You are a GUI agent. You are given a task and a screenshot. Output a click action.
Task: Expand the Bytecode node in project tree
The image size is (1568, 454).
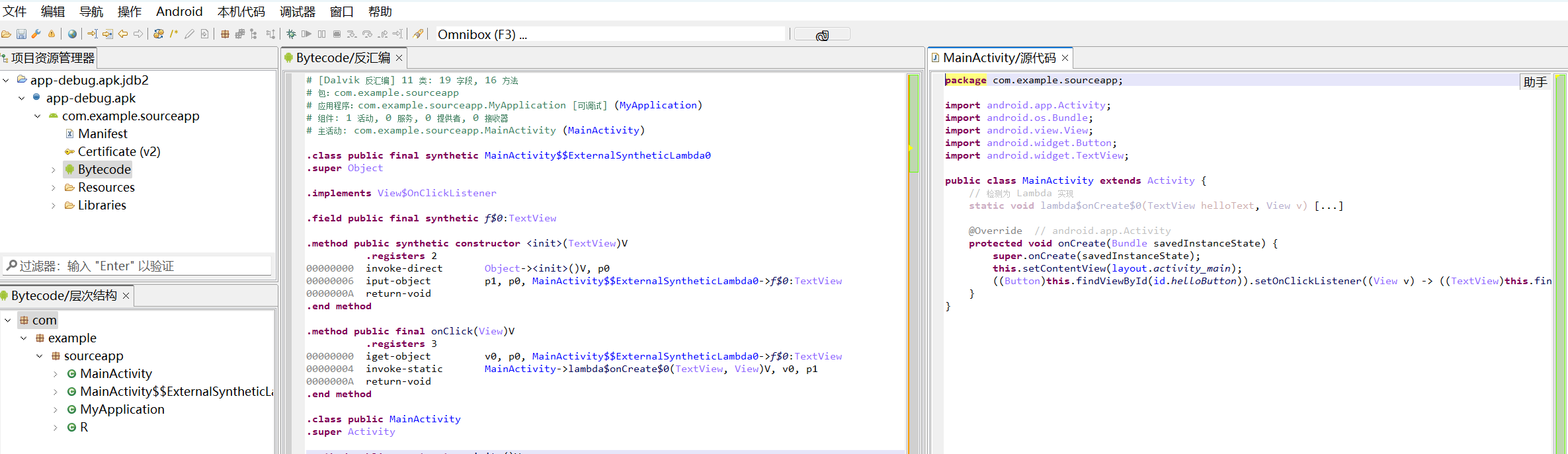[54, 170]
